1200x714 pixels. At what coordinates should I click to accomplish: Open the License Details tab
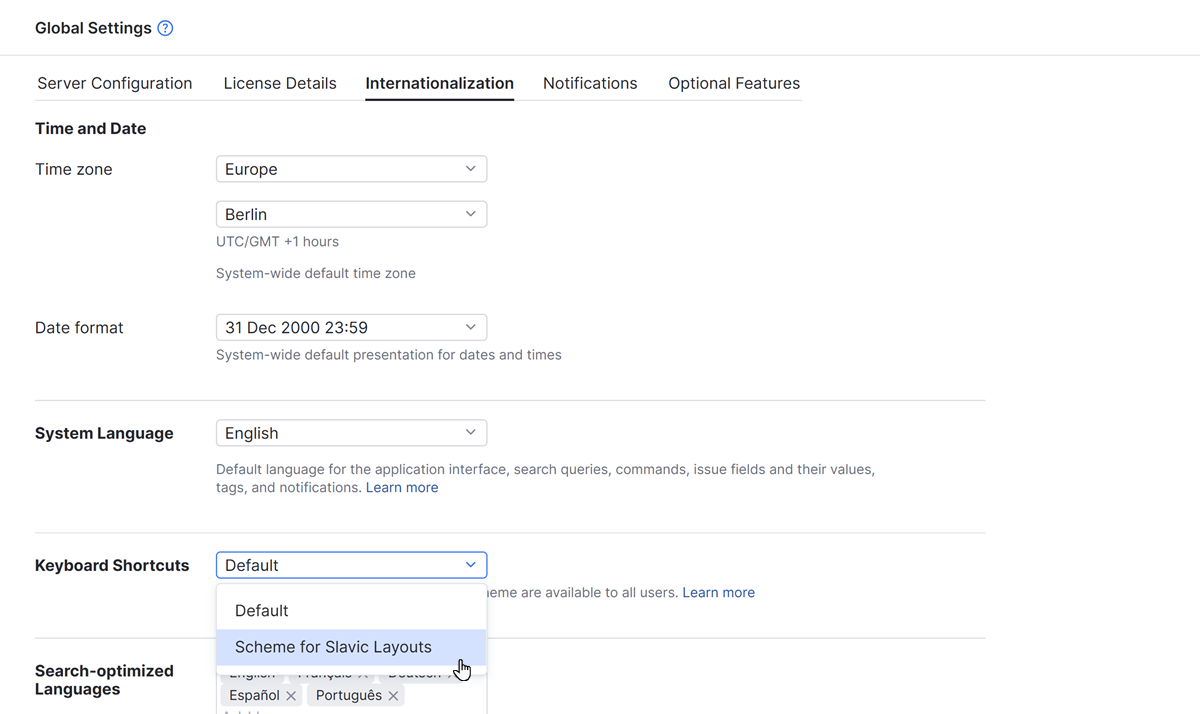(x=280, y=83)
